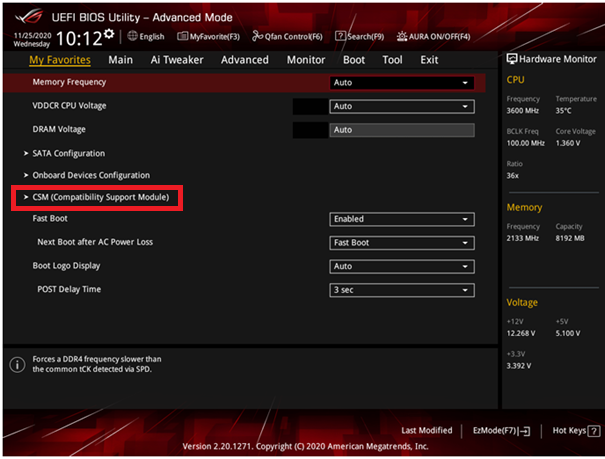
Task: Click black value box beside DRAM Voltage
Action: [x=311, y=130]
